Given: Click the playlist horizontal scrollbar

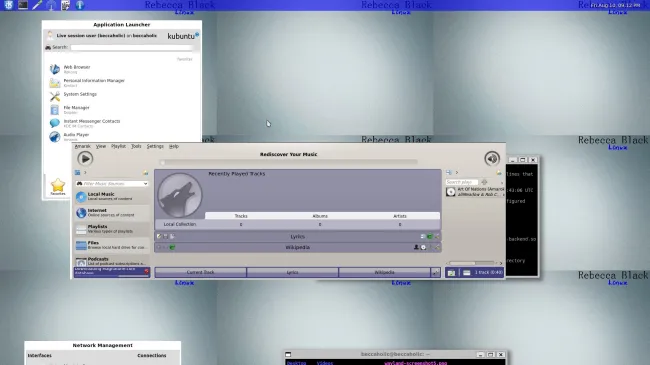Looking at the screenshot, I should point(472,263).
